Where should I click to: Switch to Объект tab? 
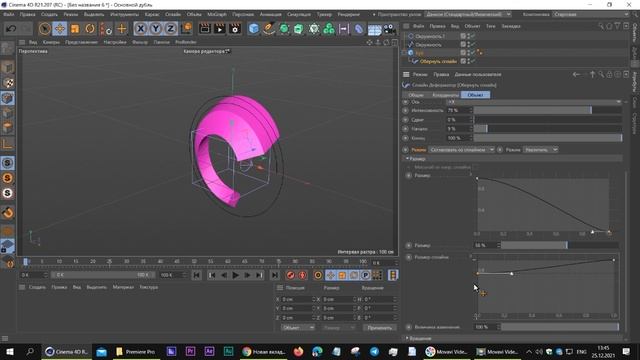[x=476, y=95]
